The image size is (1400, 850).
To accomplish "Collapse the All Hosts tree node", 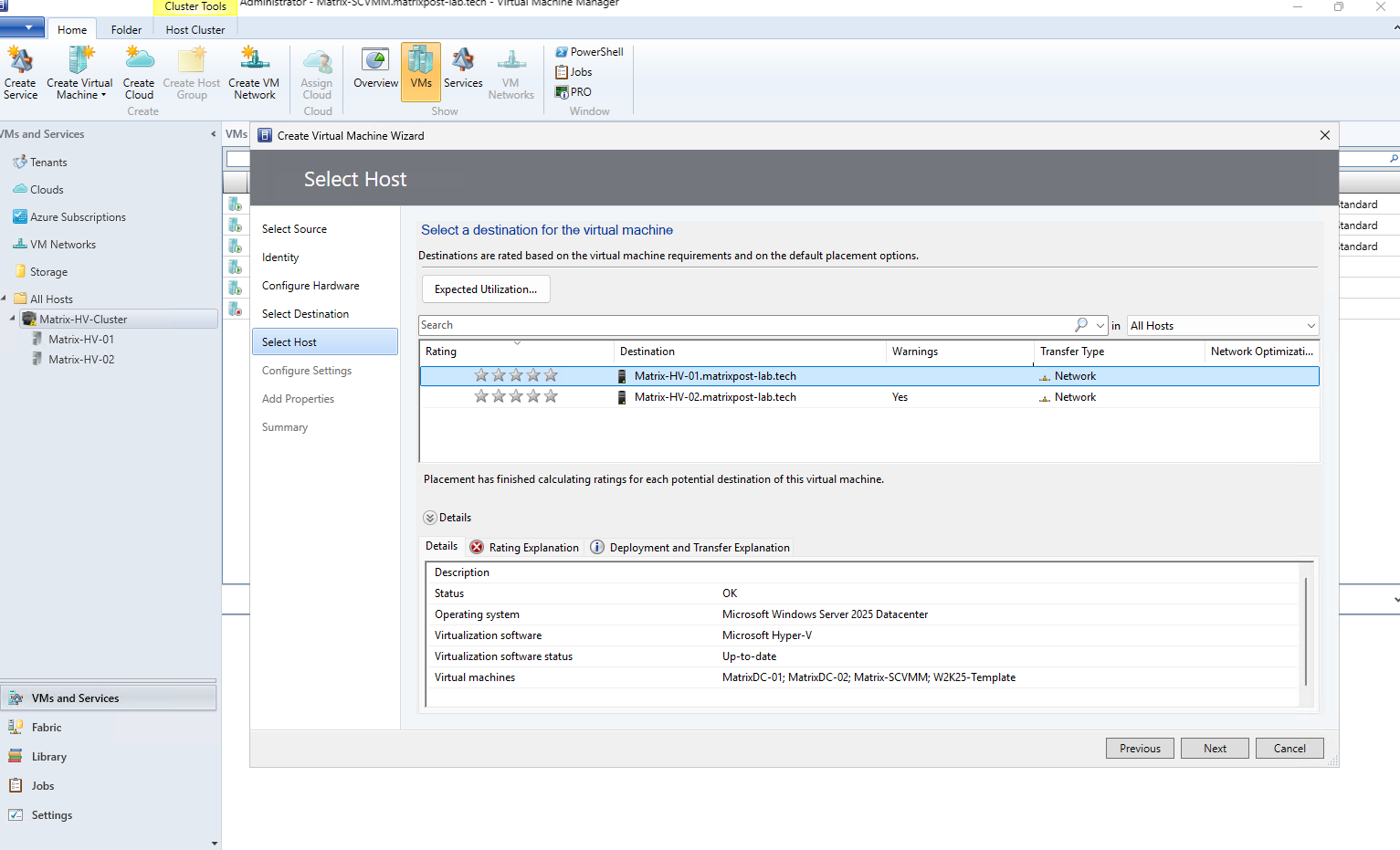I will point(5,299).
